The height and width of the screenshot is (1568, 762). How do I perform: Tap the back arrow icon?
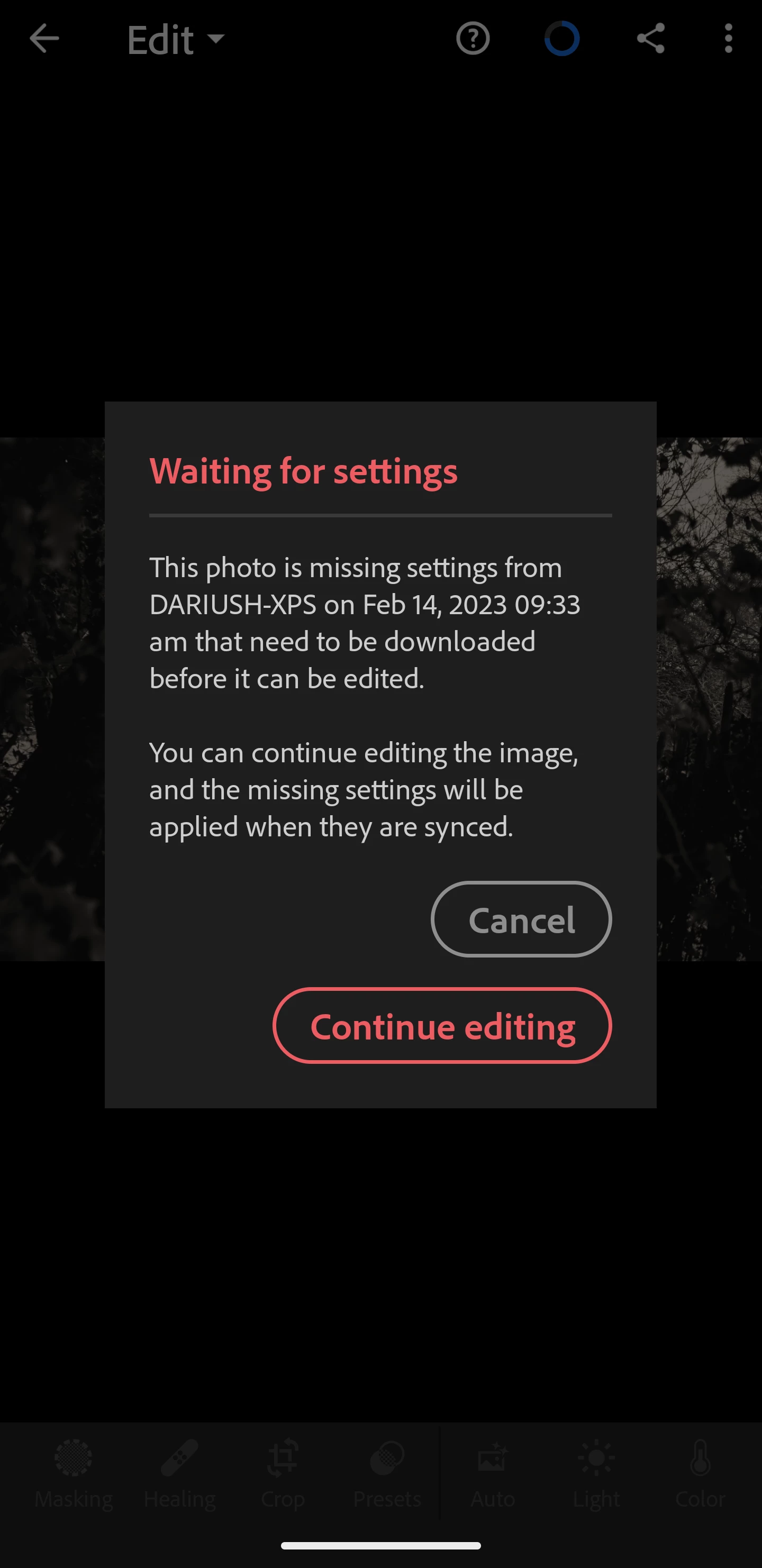(44, 39)
